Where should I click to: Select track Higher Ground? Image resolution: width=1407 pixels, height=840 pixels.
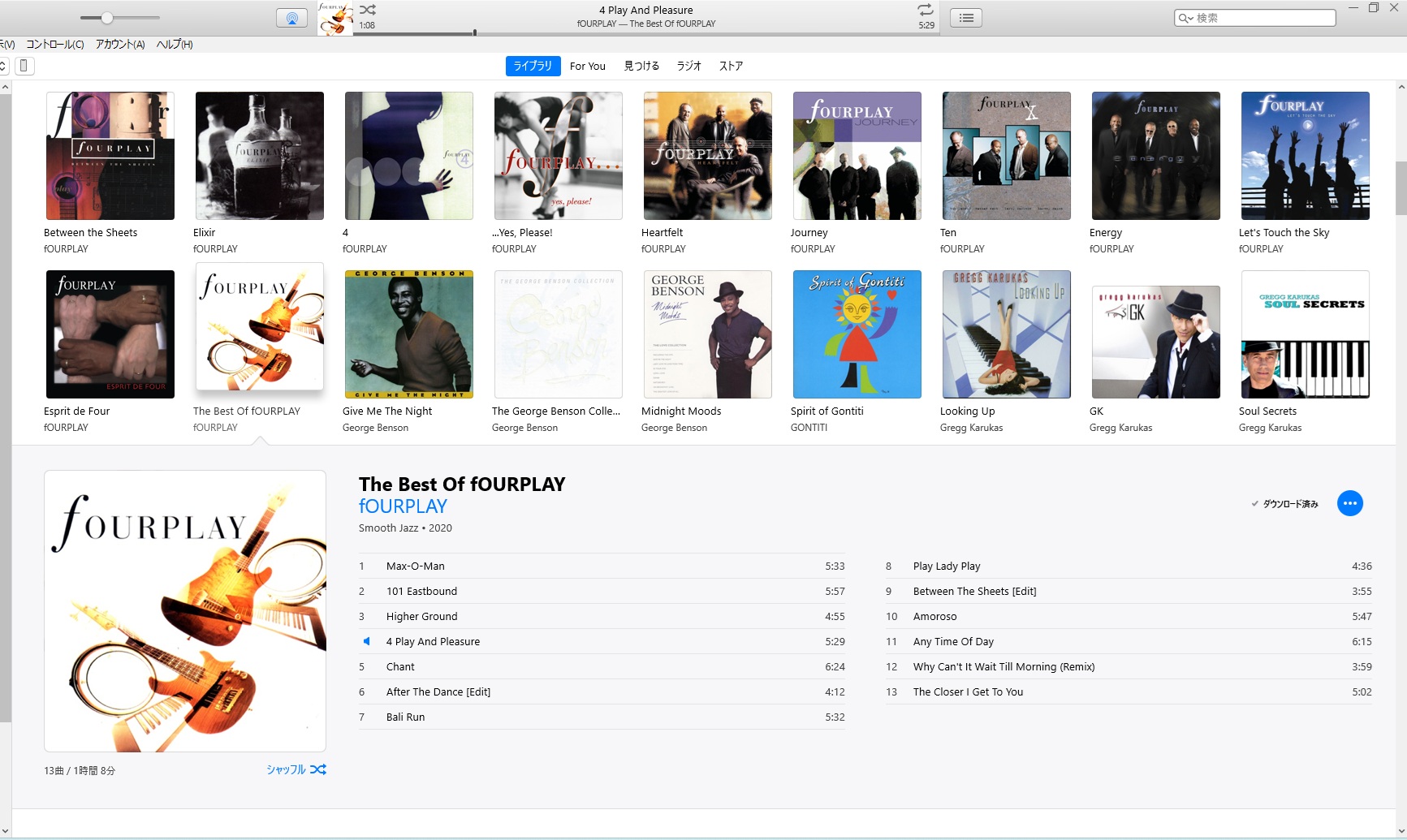pyautogui.click(x=602, y=616)
